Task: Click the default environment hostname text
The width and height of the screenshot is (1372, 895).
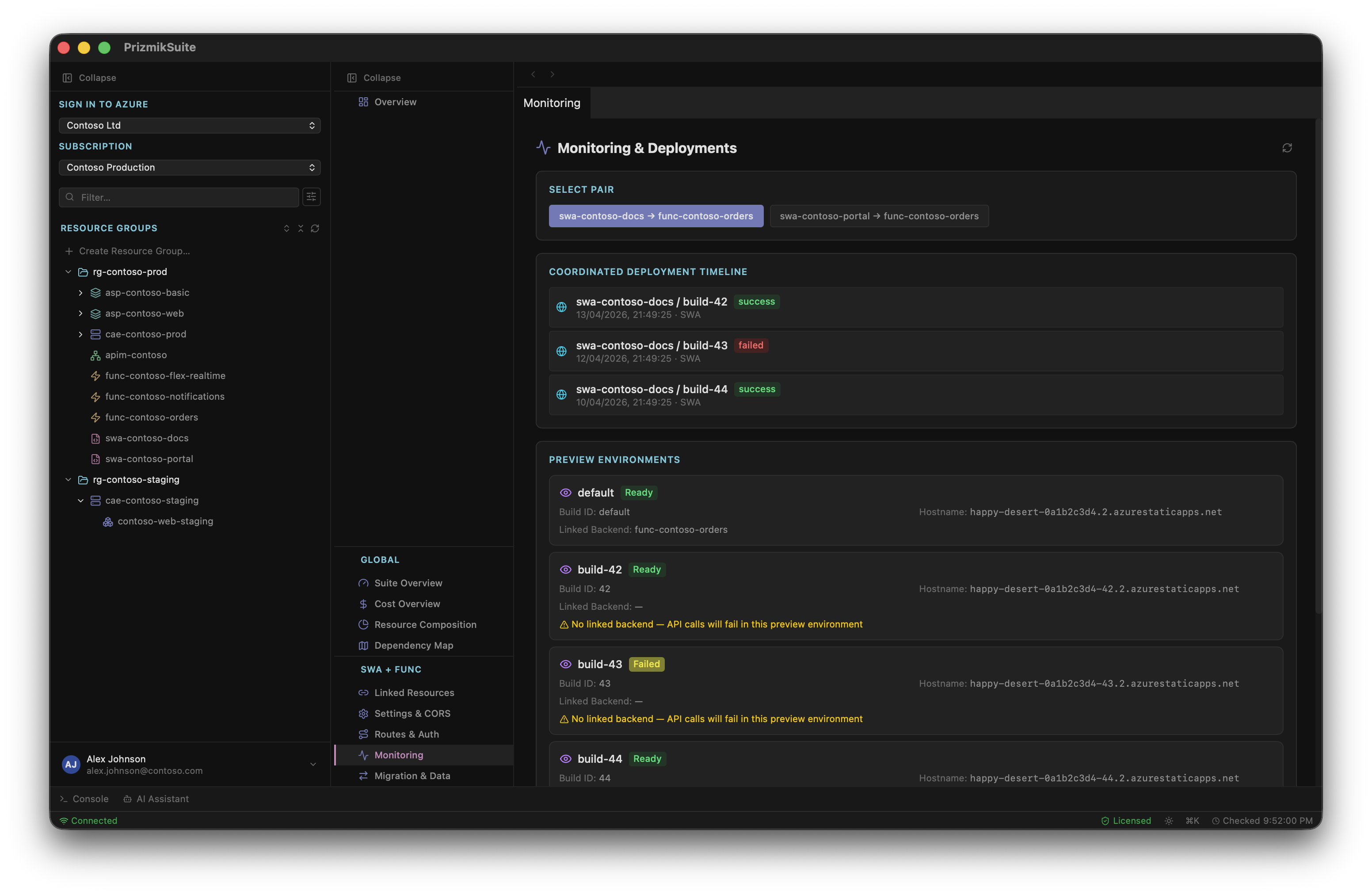Action: [1095, 512]
